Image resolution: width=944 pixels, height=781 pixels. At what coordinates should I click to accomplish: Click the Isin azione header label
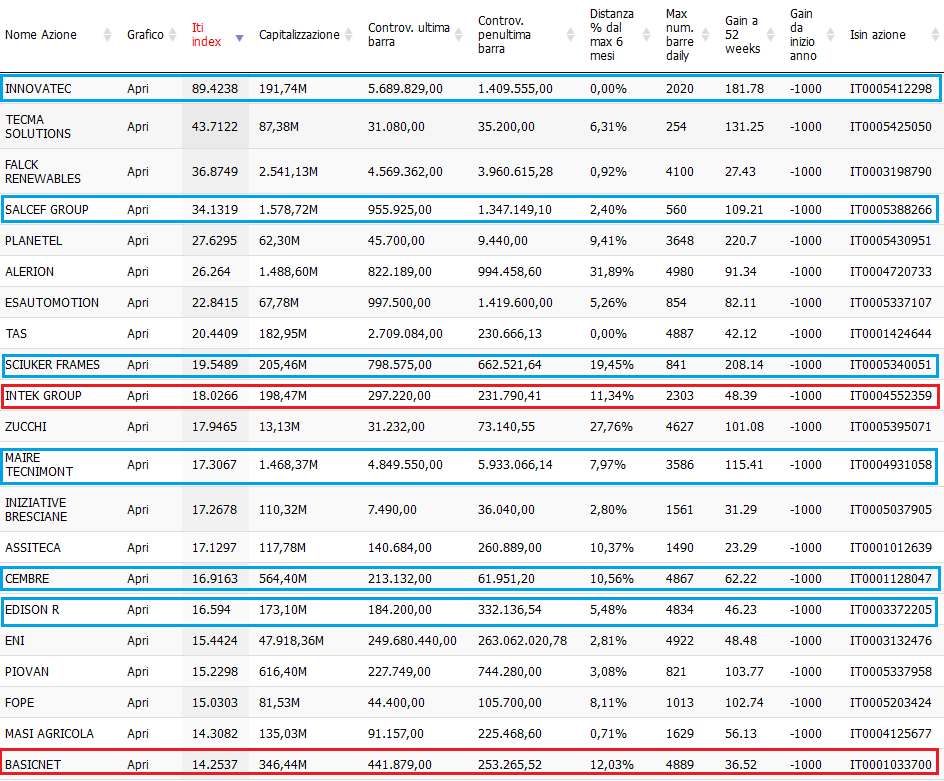877,35
